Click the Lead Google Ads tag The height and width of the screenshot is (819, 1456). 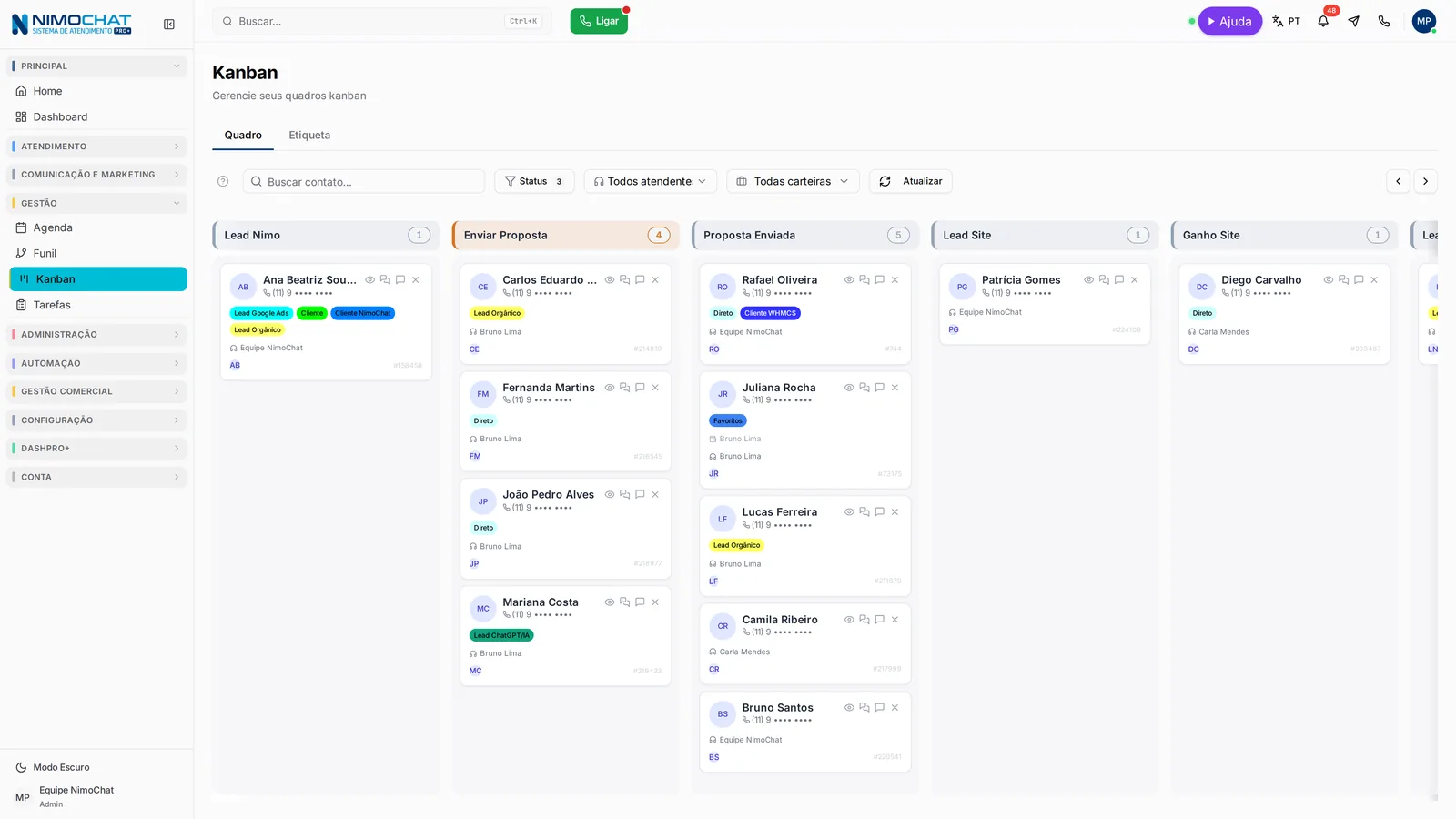pyautogui.click(x=261, y=313)
